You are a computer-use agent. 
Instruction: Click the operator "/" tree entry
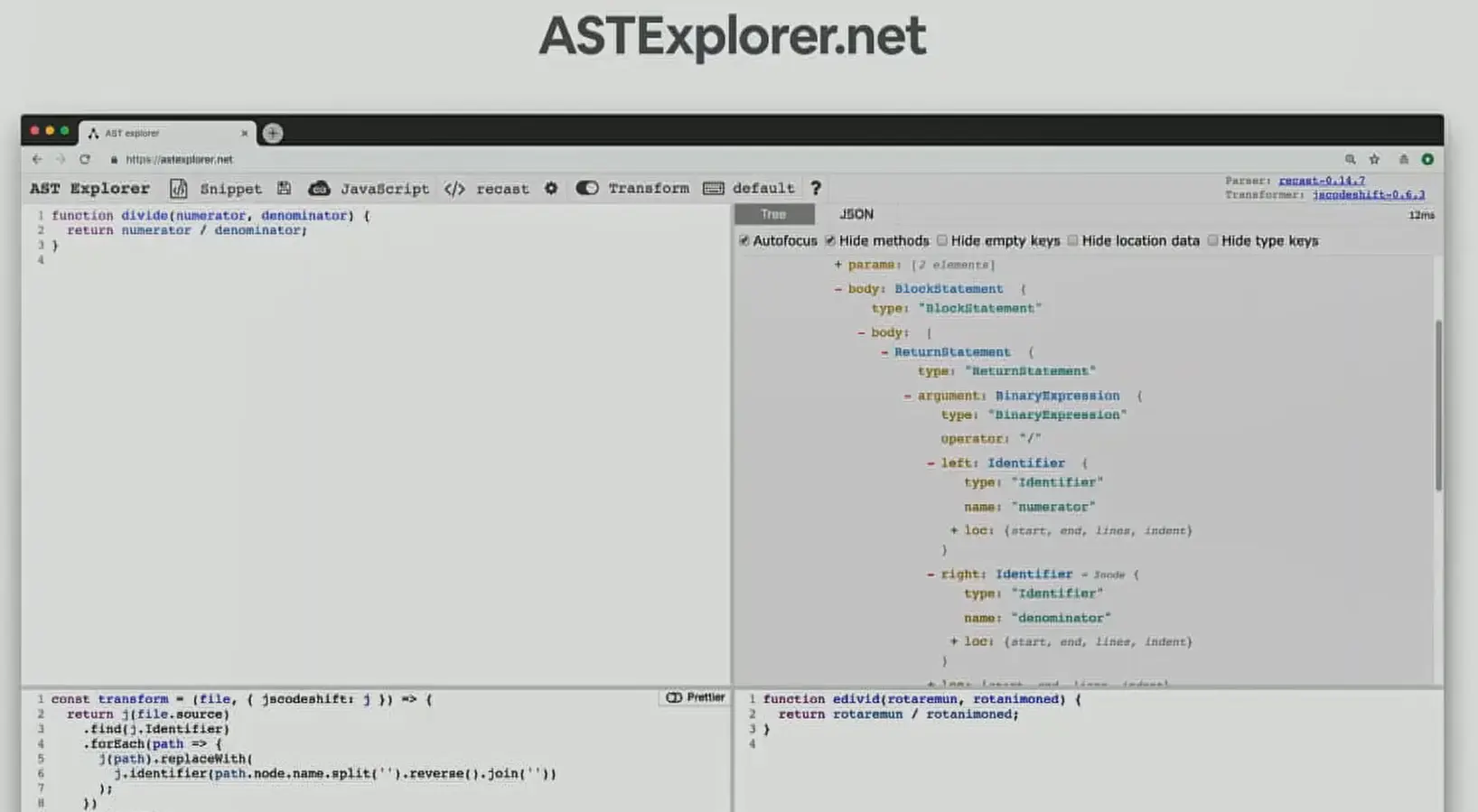(x=991, y=438)
